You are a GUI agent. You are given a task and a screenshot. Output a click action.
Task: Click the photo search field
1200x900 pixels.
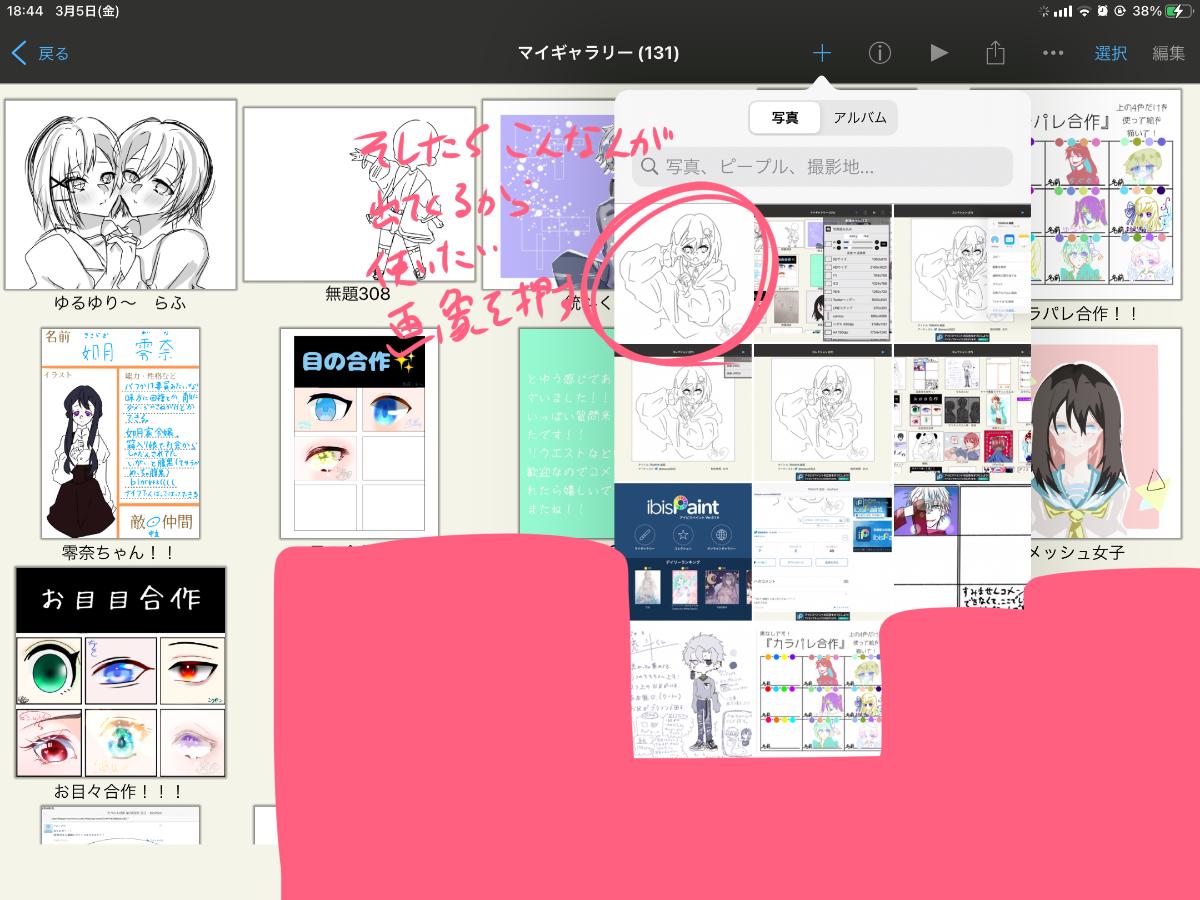pos(822,167)
